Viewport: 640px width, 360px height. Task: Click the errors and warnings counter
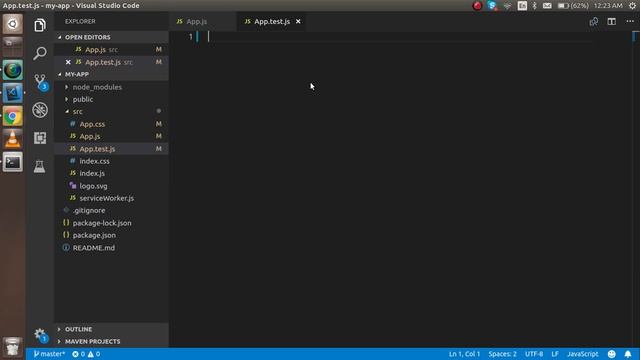(x=86, y=354)
